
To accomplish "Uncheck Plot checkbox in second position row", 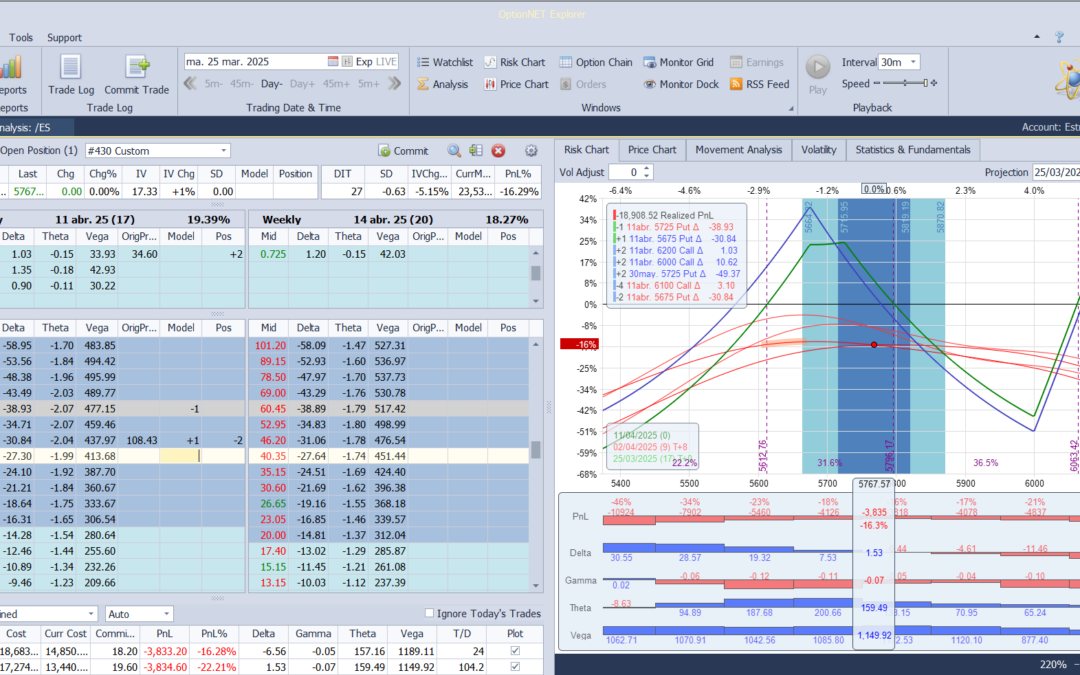I will click(515, 667).
